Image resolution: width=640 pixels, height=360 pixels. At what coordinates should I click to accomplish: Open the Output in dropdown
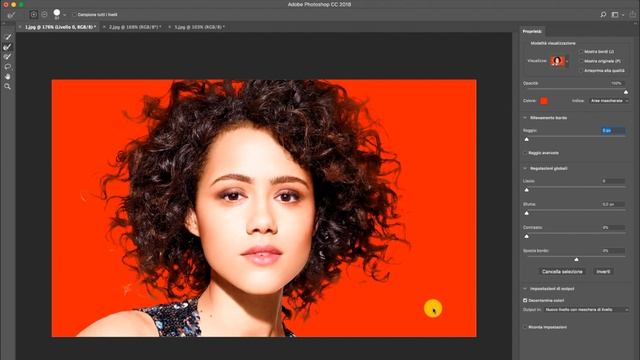tap(586, 310)
